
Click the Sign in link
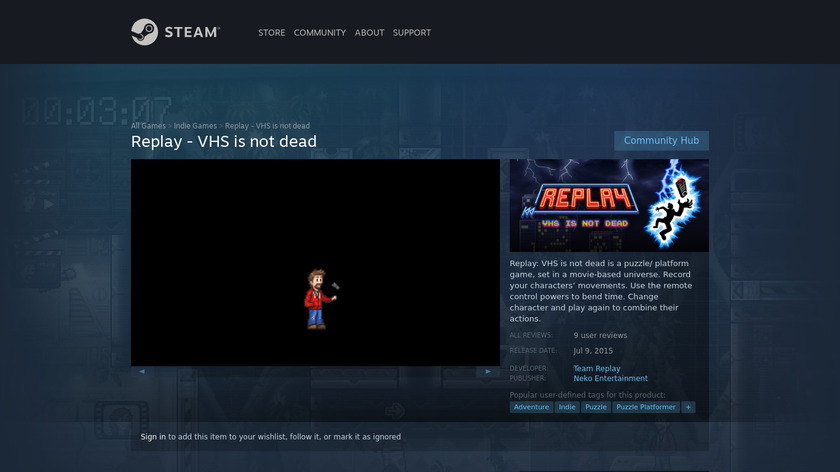pos(153,437)
